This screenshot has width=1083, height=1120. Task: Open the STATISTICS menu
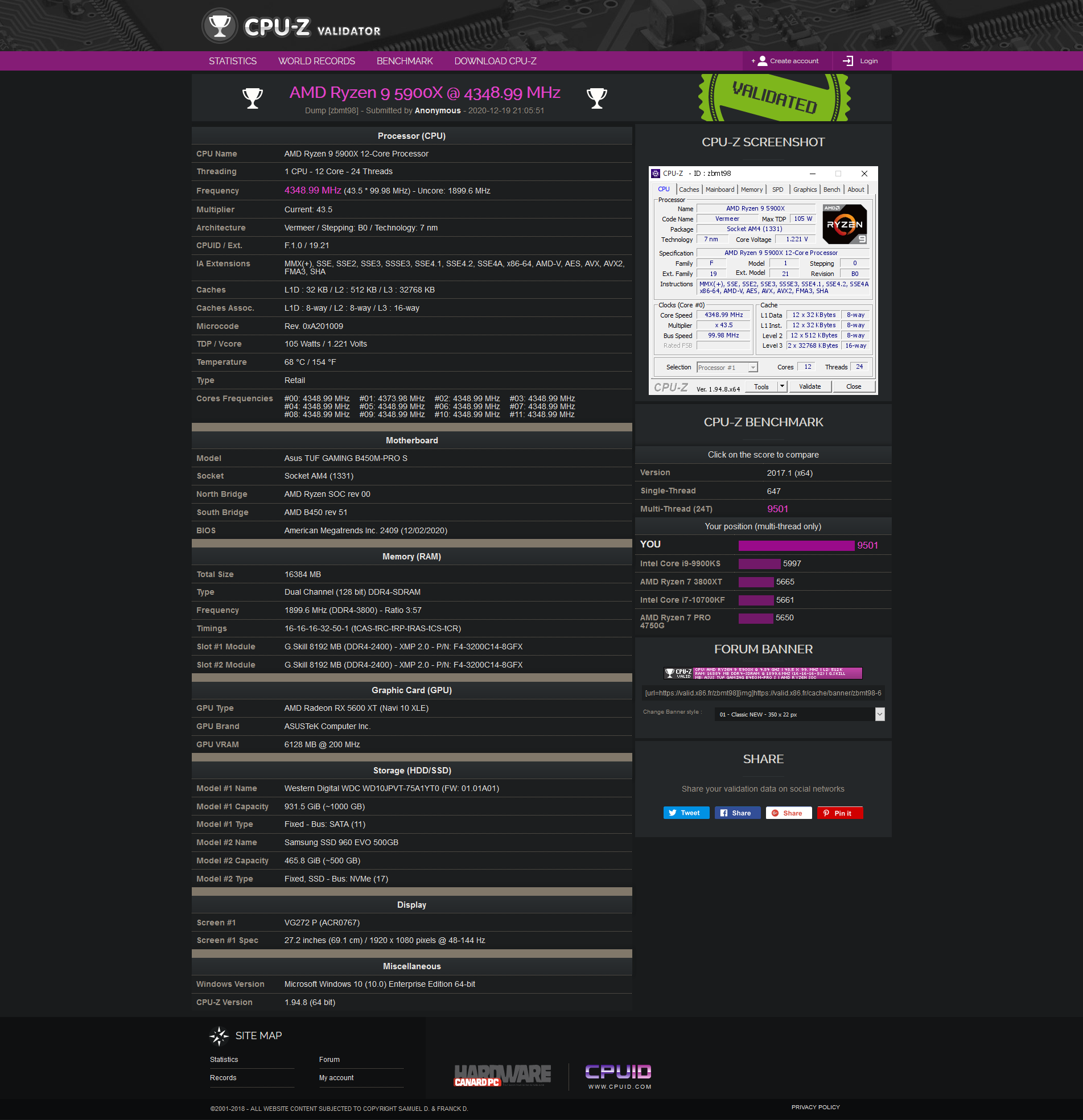tap(233, 61)
